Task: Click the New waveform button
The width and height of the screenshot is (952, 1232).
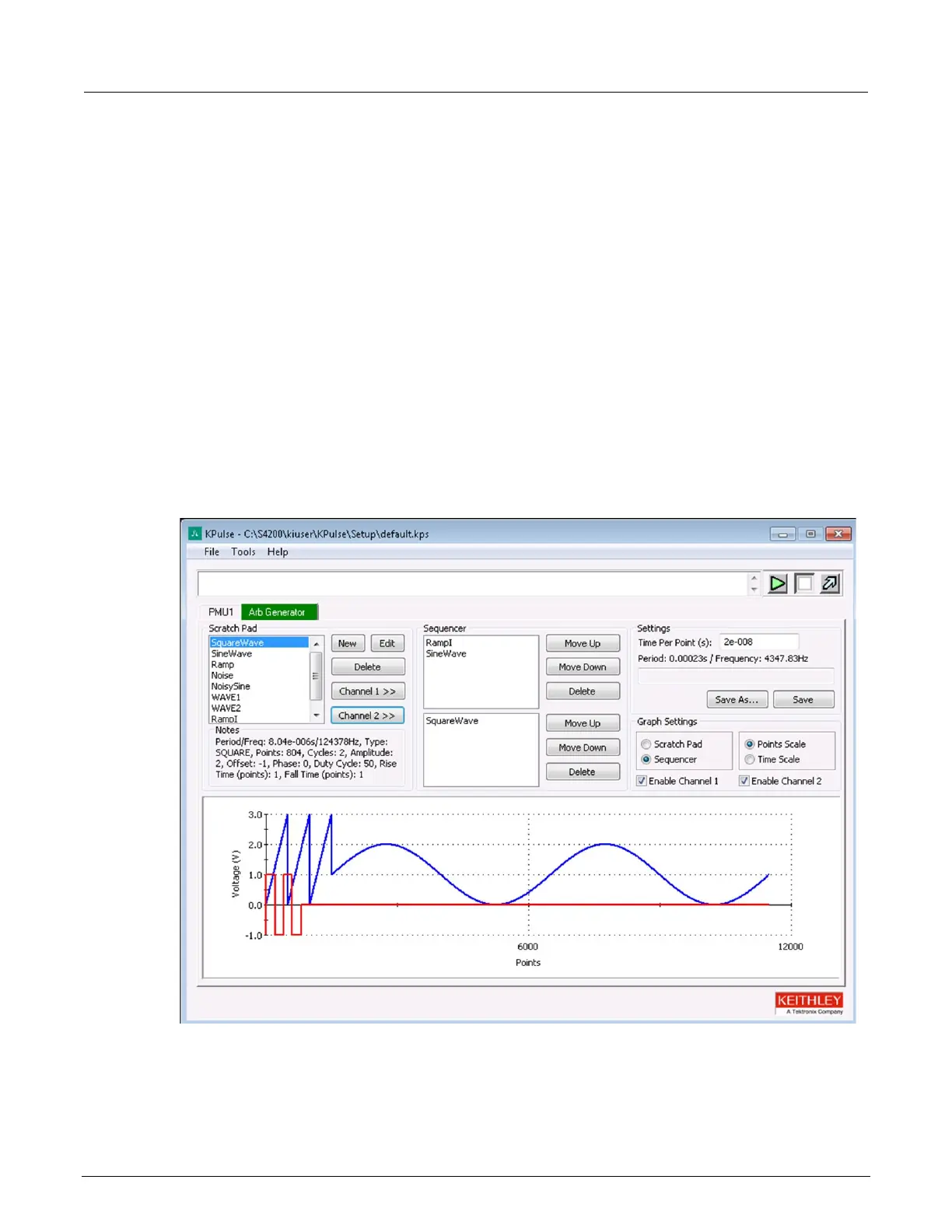Action: (x=348, y=643)
